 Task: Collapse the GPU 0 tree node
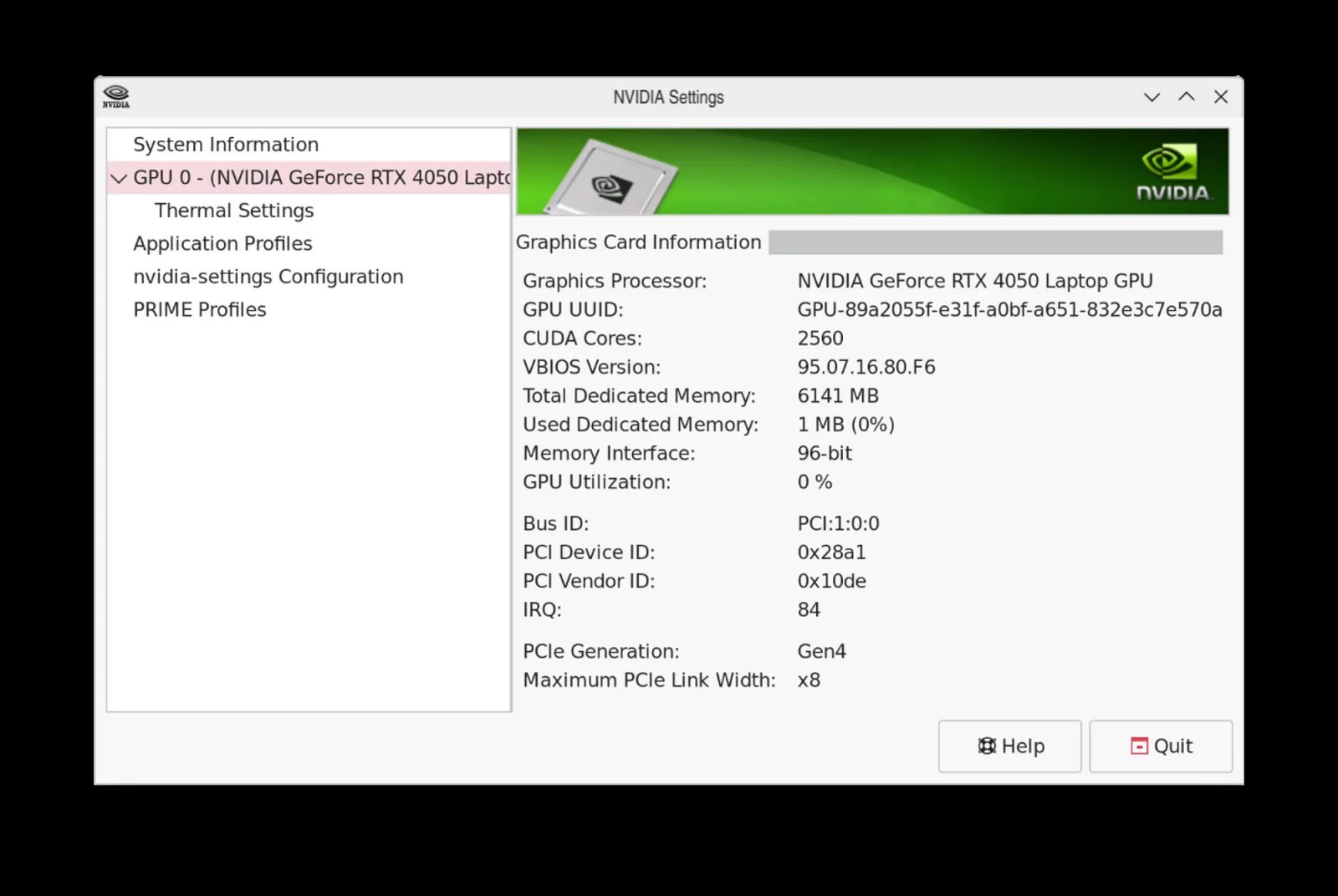119,178
